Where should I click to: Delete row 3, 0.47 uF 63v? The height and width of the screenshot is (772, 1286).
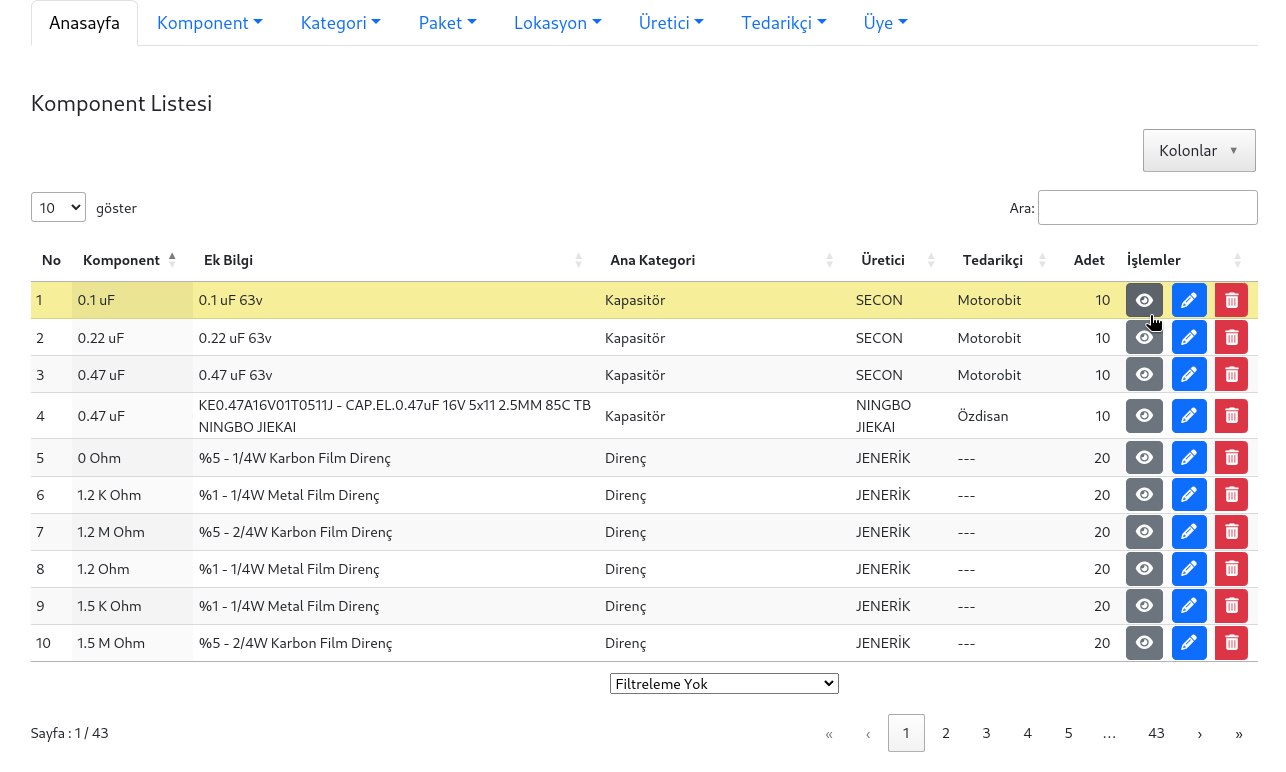tap(1231, 375)
